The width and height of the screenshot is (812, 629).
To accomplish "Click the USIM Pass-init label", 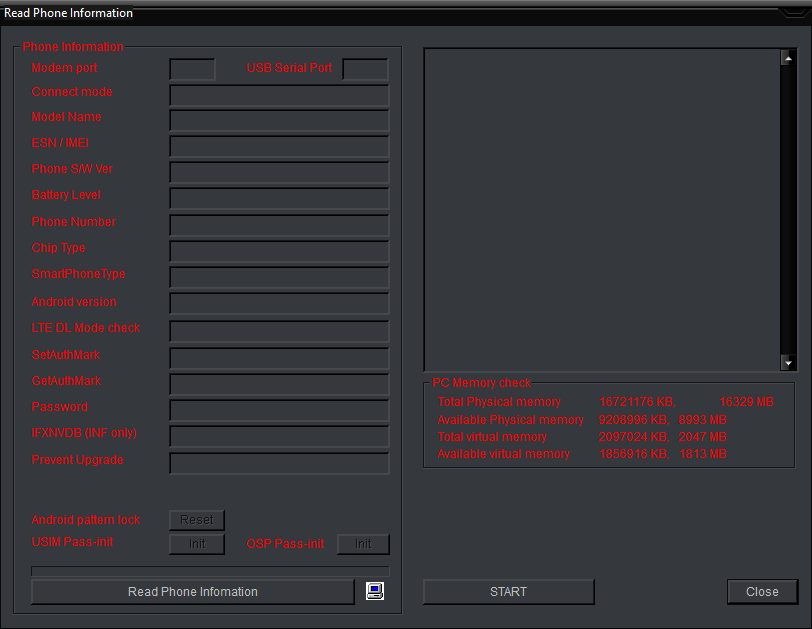I will coord(72,542).
